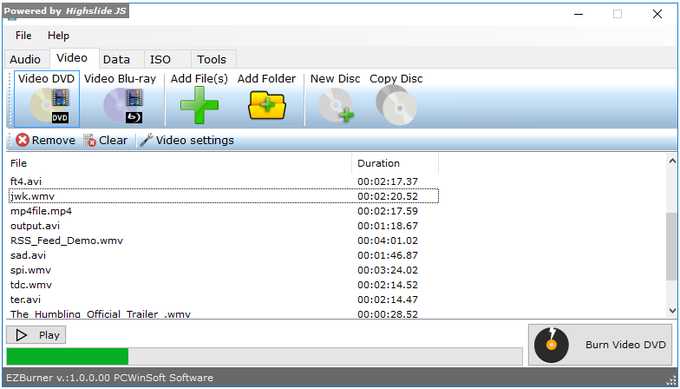680x389 pixels.
Task: Remove the selected file with the red X
Action: pyautogui.click(x=46, y=140)
